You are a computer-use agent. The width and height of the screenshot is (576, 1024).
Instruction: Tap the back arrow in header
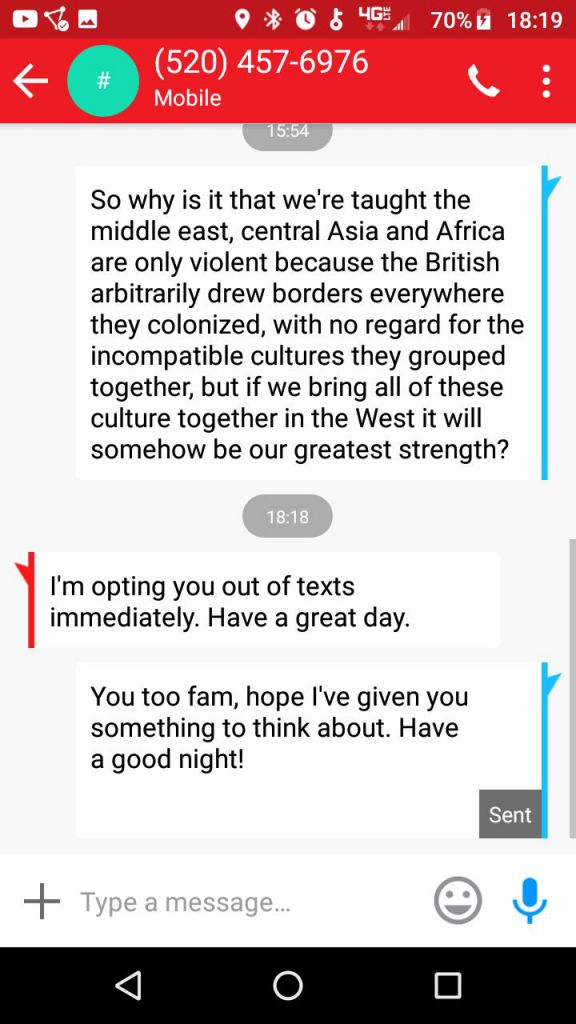point(30,81)
